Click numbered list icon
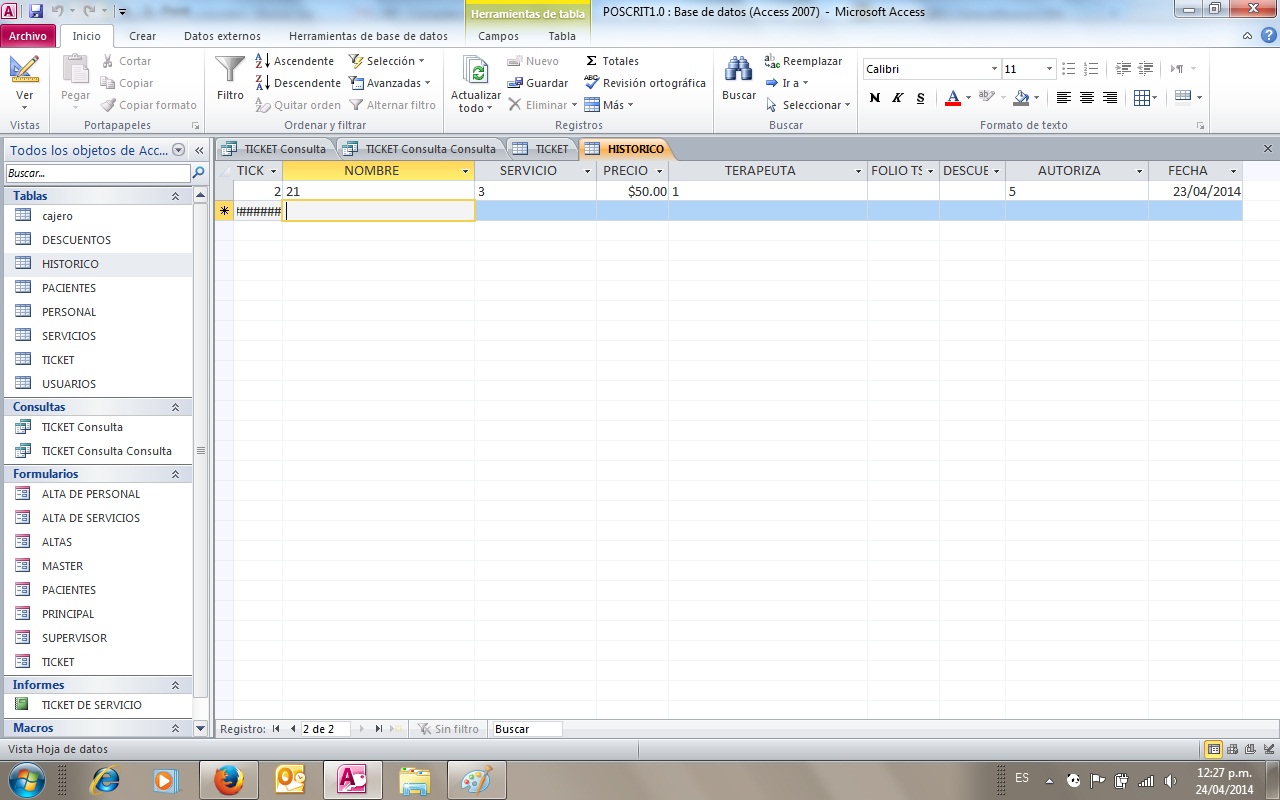This screenshot has height=800, width=1280. tap(1092, 69)
